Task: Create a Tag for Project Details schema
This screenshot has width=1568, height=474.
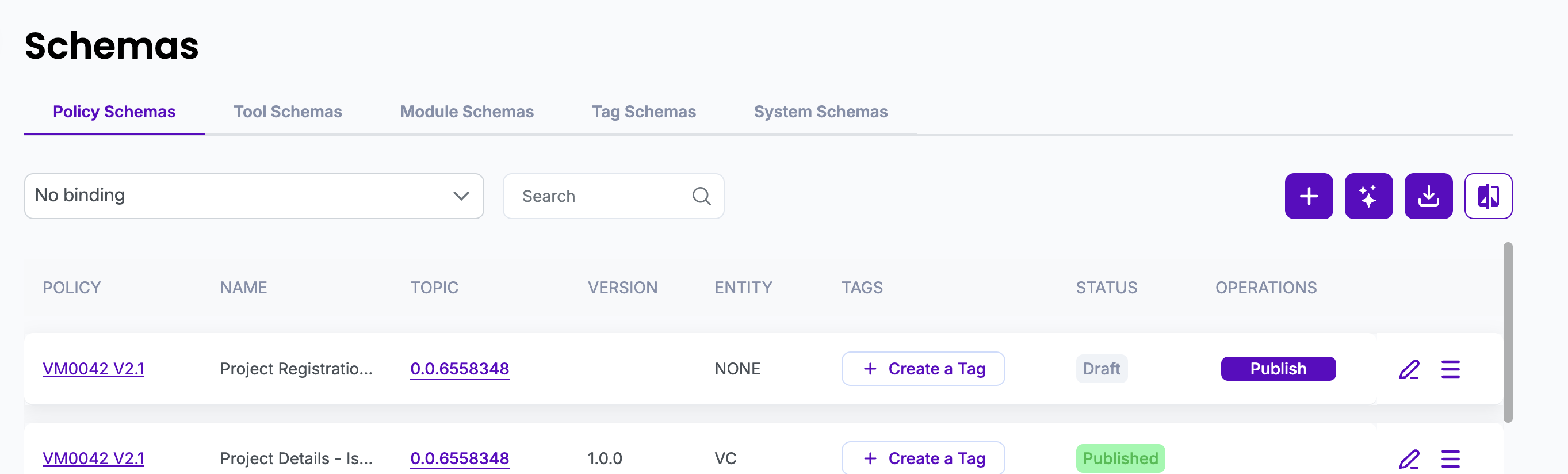Action: [x=922, y=458]
